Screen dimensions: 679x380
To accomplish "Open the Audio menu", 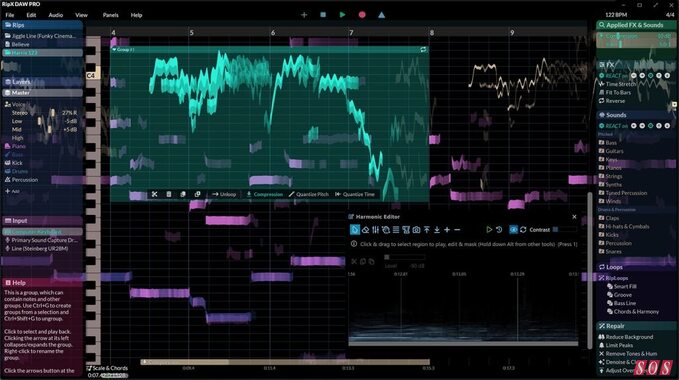I will tap(55, 15).
